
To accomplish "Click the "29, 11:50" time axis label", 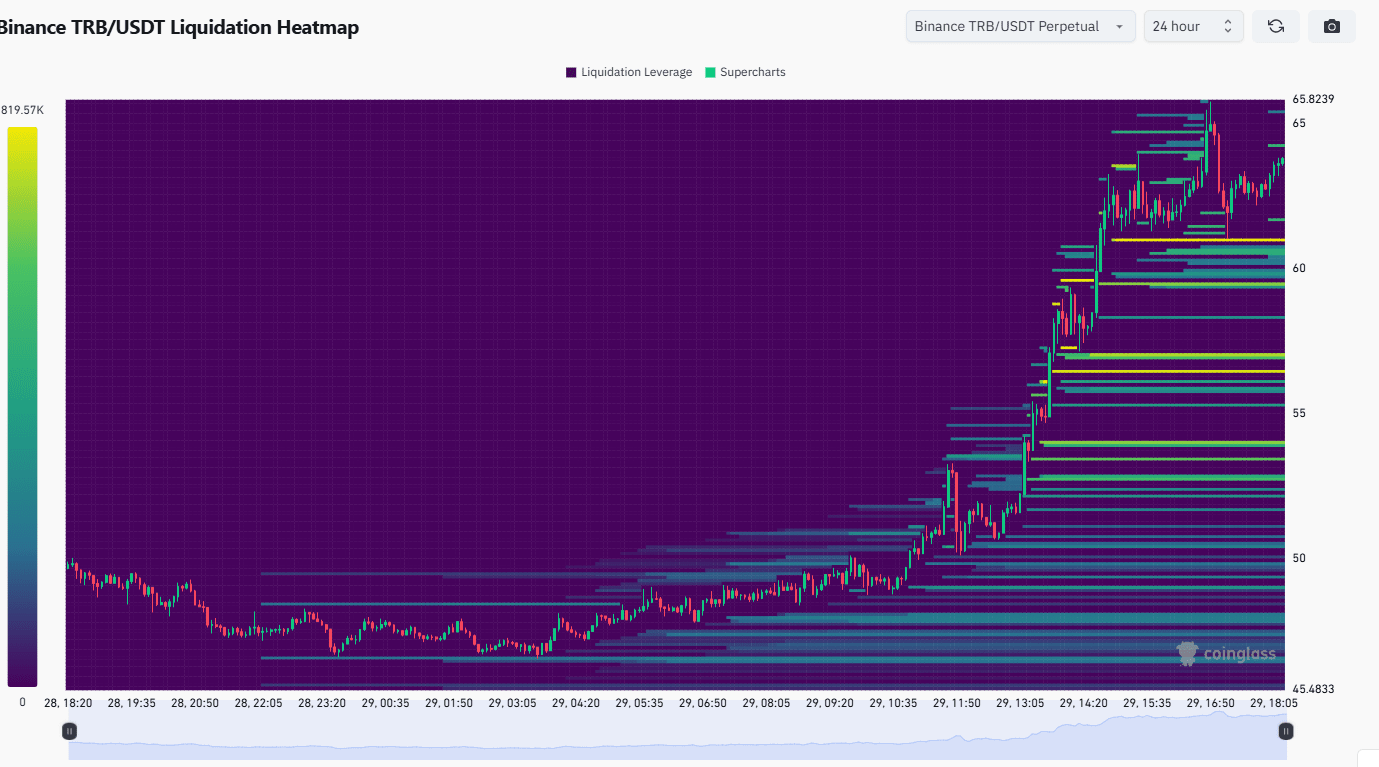I will 957,703.
